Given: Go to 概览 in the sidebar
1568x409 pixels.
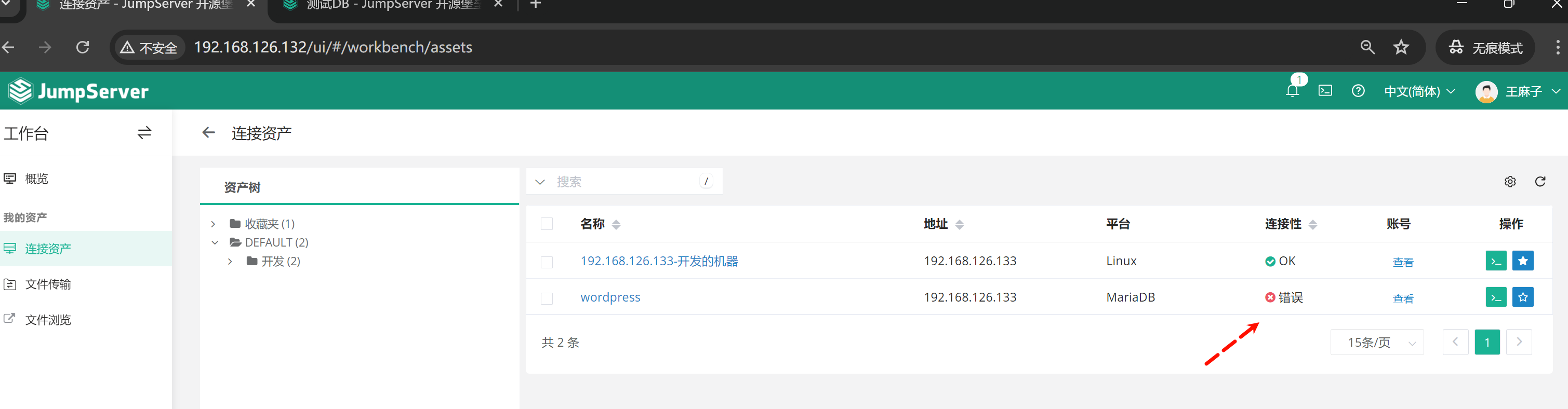Looking at the screenshot, I should [x=36, y=179].
